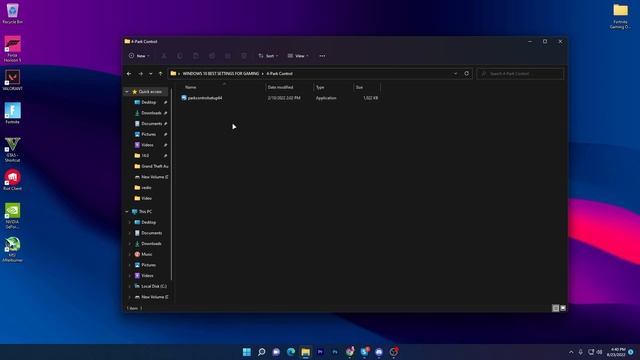Viewport: 640px width, 360px height.
Task: Open the Sort dropdown menu
Action: point(268,56)
